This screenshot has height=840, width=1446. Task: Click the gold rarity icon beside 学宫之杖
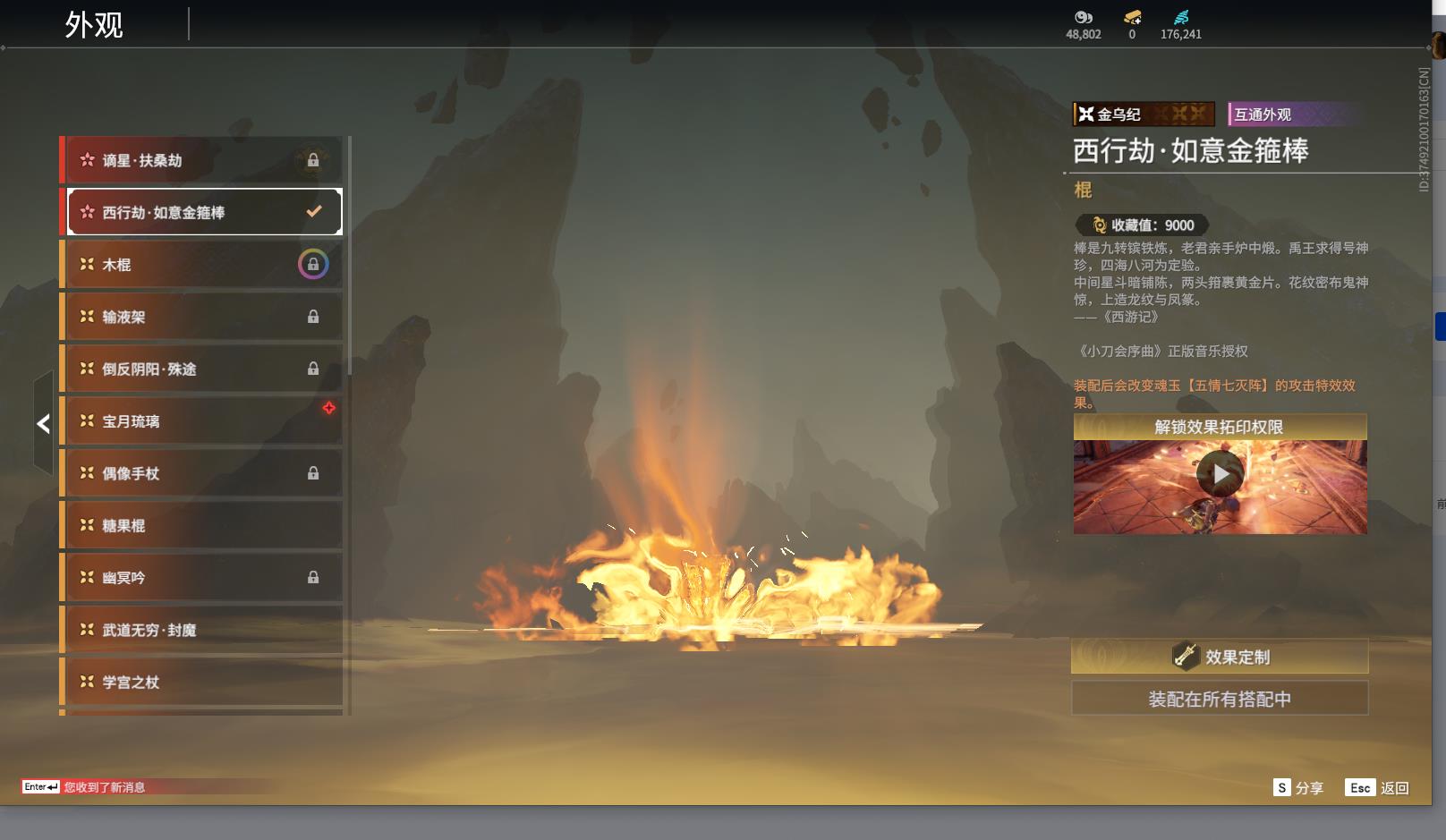click(x=87, y=682)
